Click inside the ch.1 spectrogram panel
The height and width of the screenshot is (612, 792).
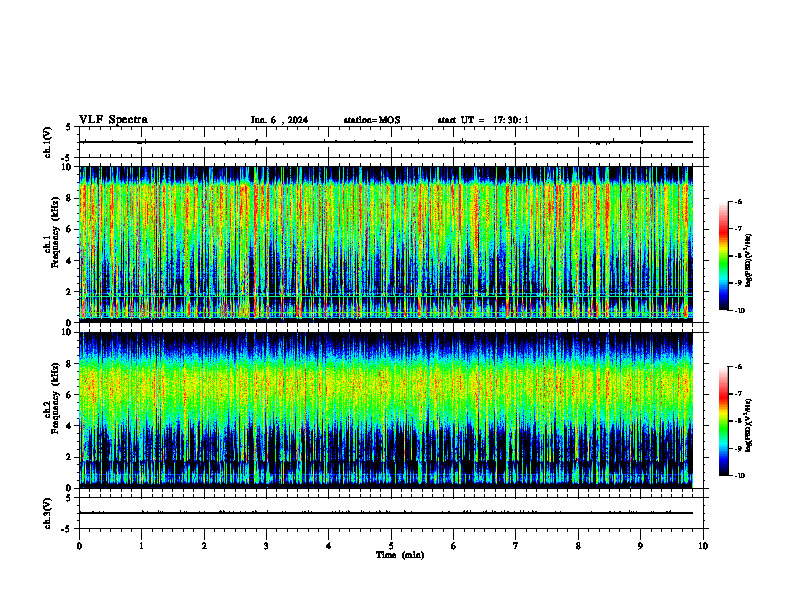click(386, 244)
